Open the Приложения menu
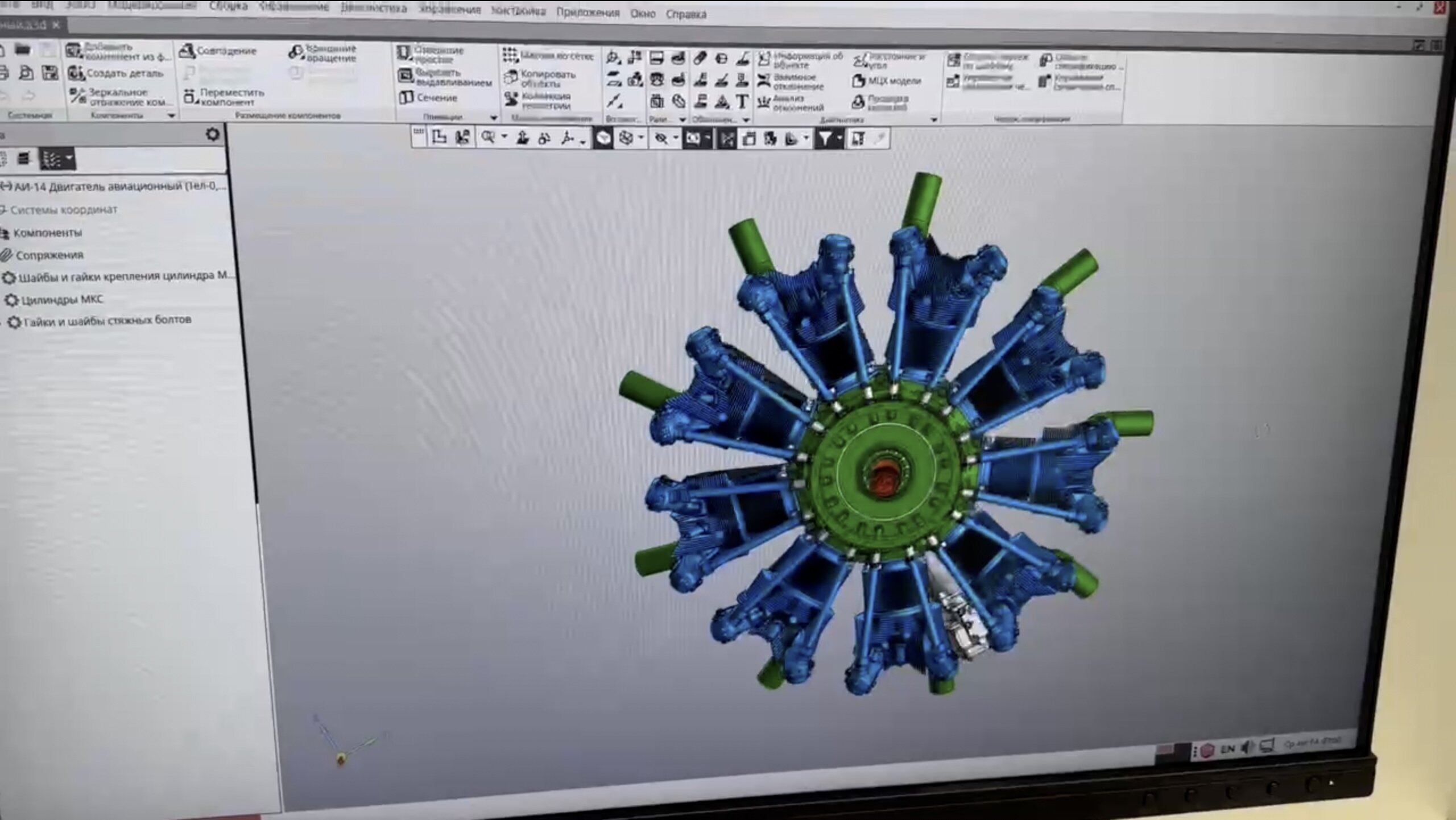Image resolution: width=1456 pixels, height=820 pixels. tap(588, 13)
